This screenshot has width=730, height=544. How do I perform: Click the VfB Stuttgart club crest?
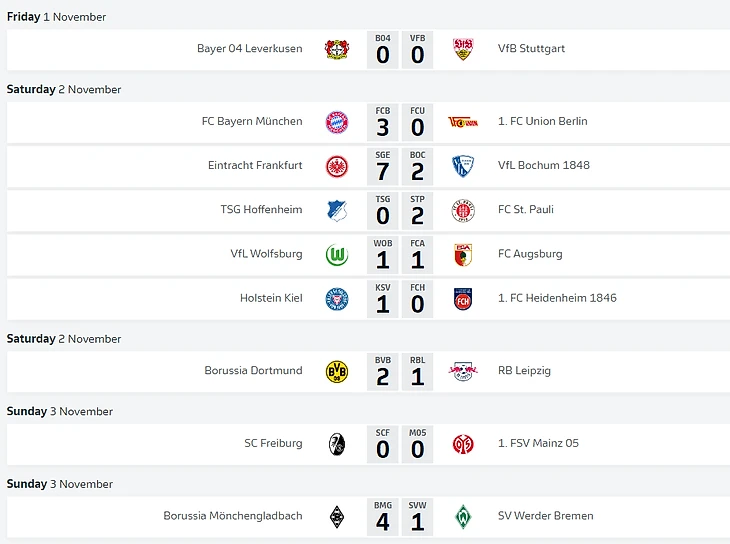463,49
